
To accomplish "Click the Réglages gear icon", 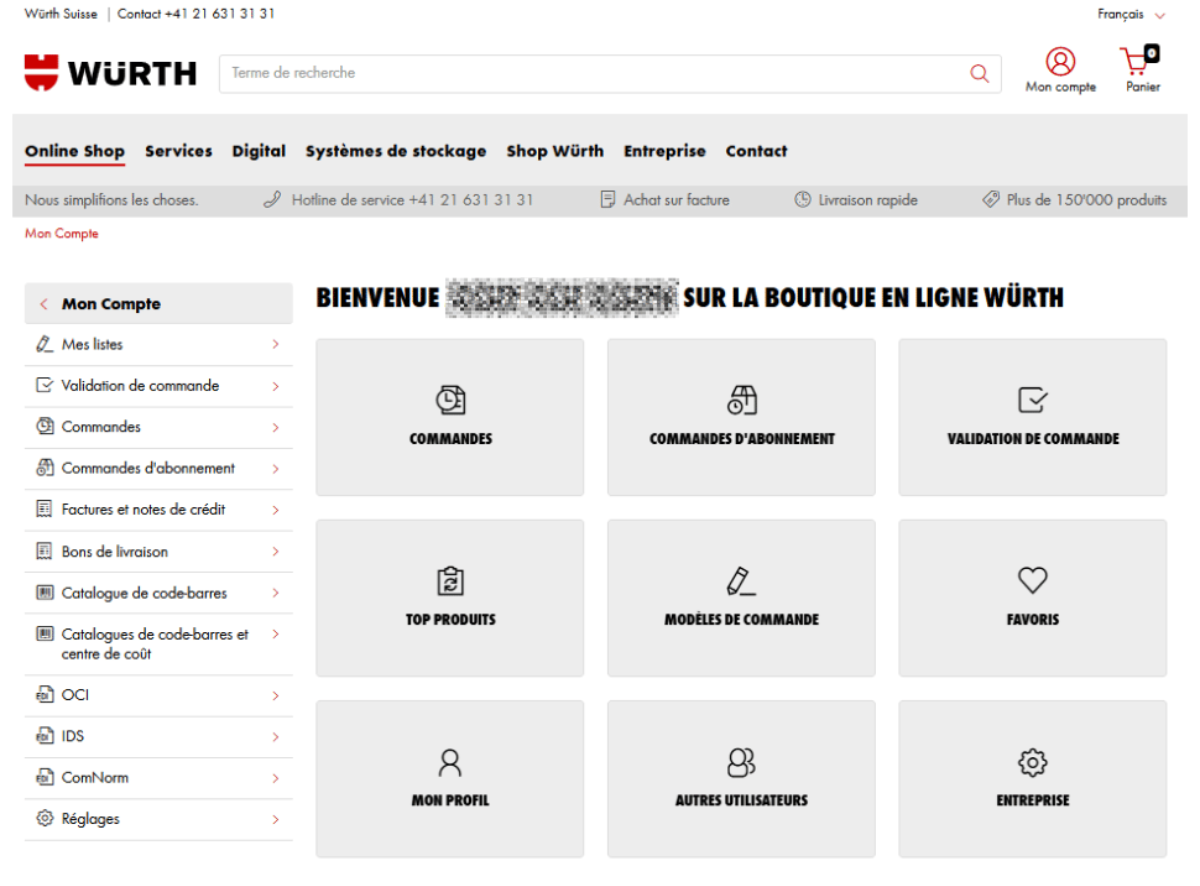I will click(x=44, y=818).
